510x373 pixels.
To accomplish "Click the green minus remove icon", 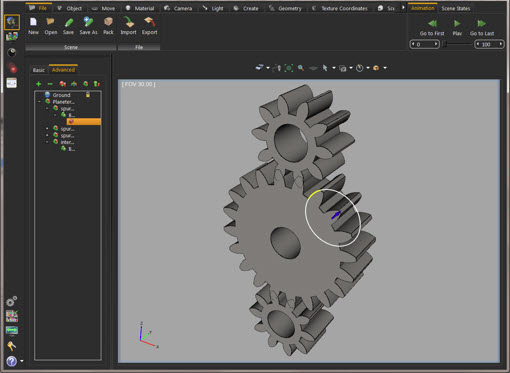I will pos(50,84).
